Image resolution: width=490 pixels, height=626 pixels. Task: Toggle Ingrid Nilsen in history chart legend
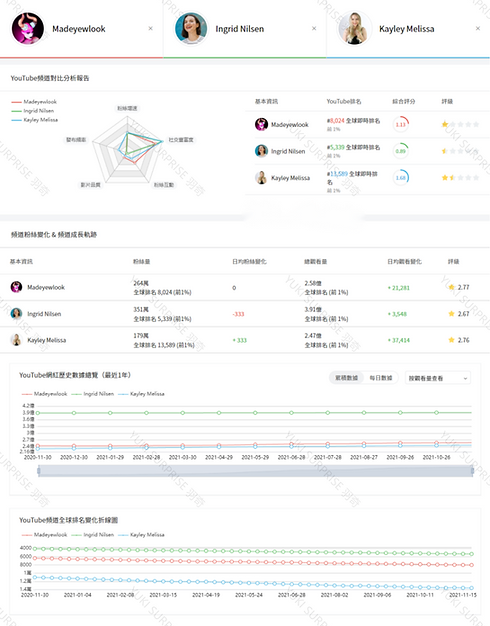coord(93,394)
